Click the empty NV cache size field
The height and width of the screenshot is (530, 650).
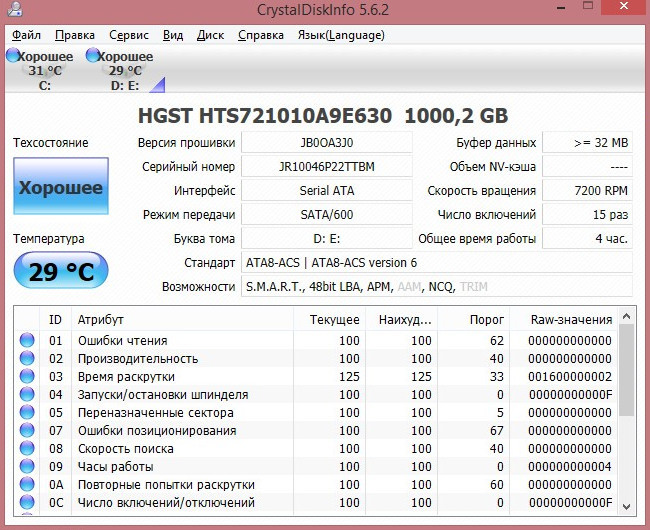587,167
